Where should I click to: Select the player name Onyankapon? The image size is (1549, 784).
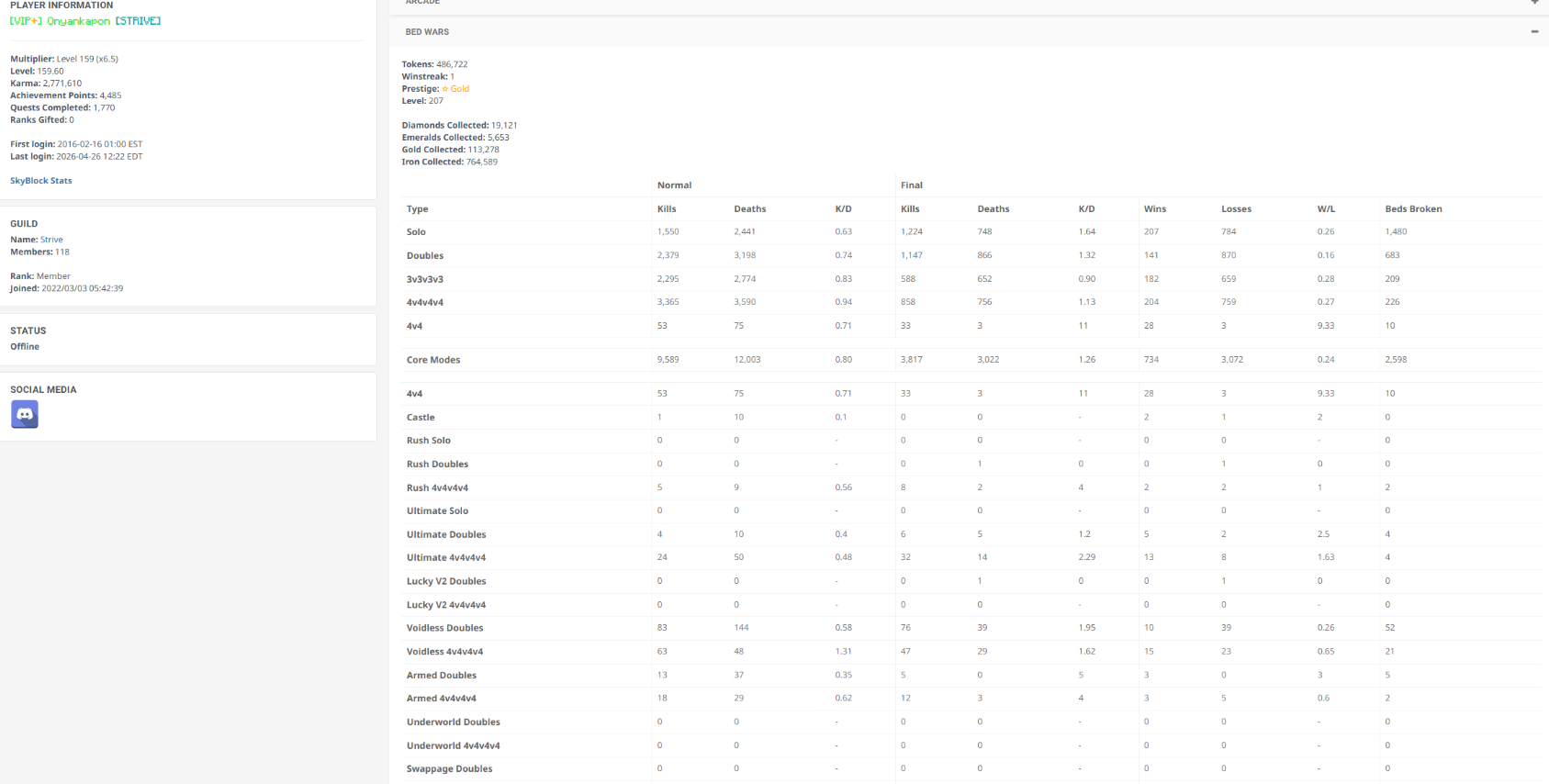pos(78,21)
